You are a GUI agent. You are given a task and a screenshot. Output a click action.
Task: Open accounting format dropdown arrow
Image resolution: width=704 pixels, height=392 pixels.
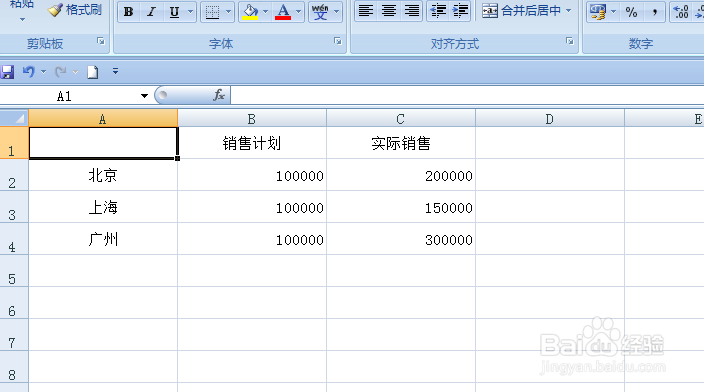(614, 12)
